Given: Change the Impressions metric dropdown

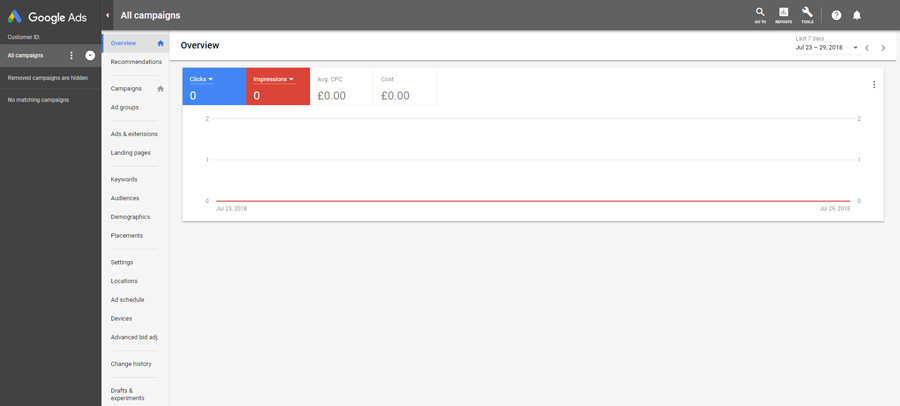Looking at the screenshot, I should tap(274, 79).
